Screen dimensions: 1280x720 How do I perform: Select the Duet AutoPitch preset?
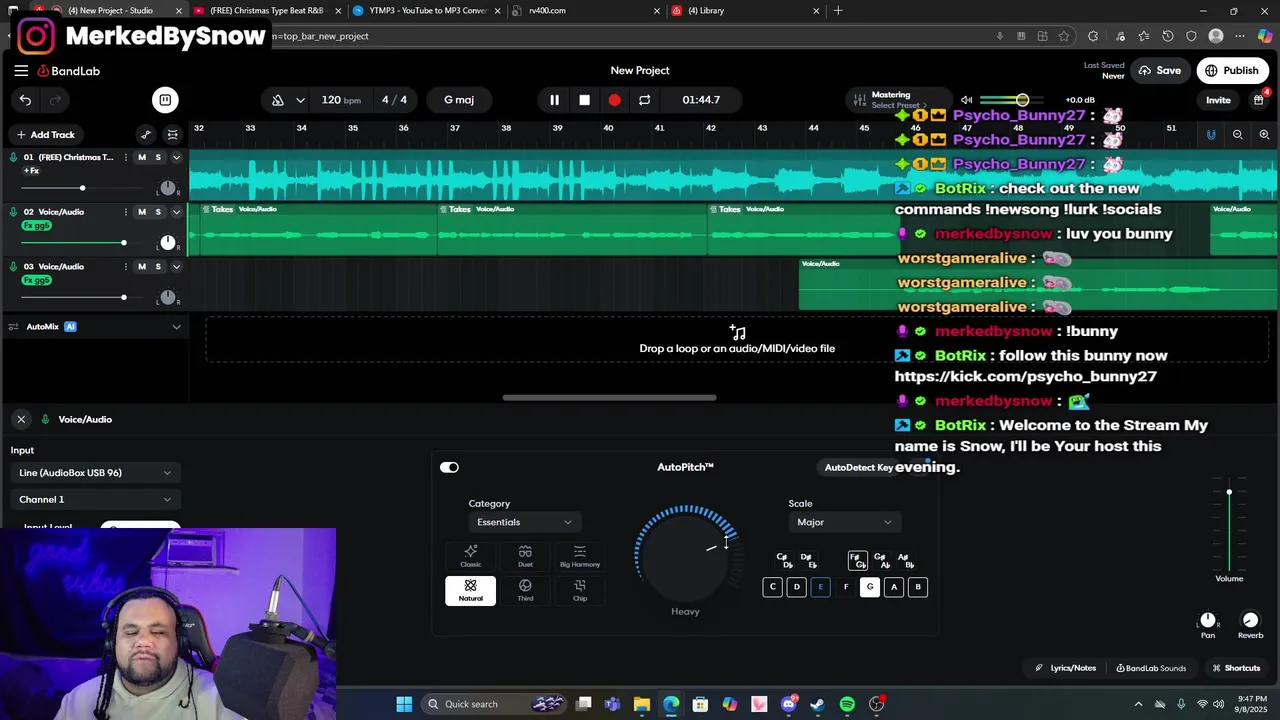pos(525,556)
